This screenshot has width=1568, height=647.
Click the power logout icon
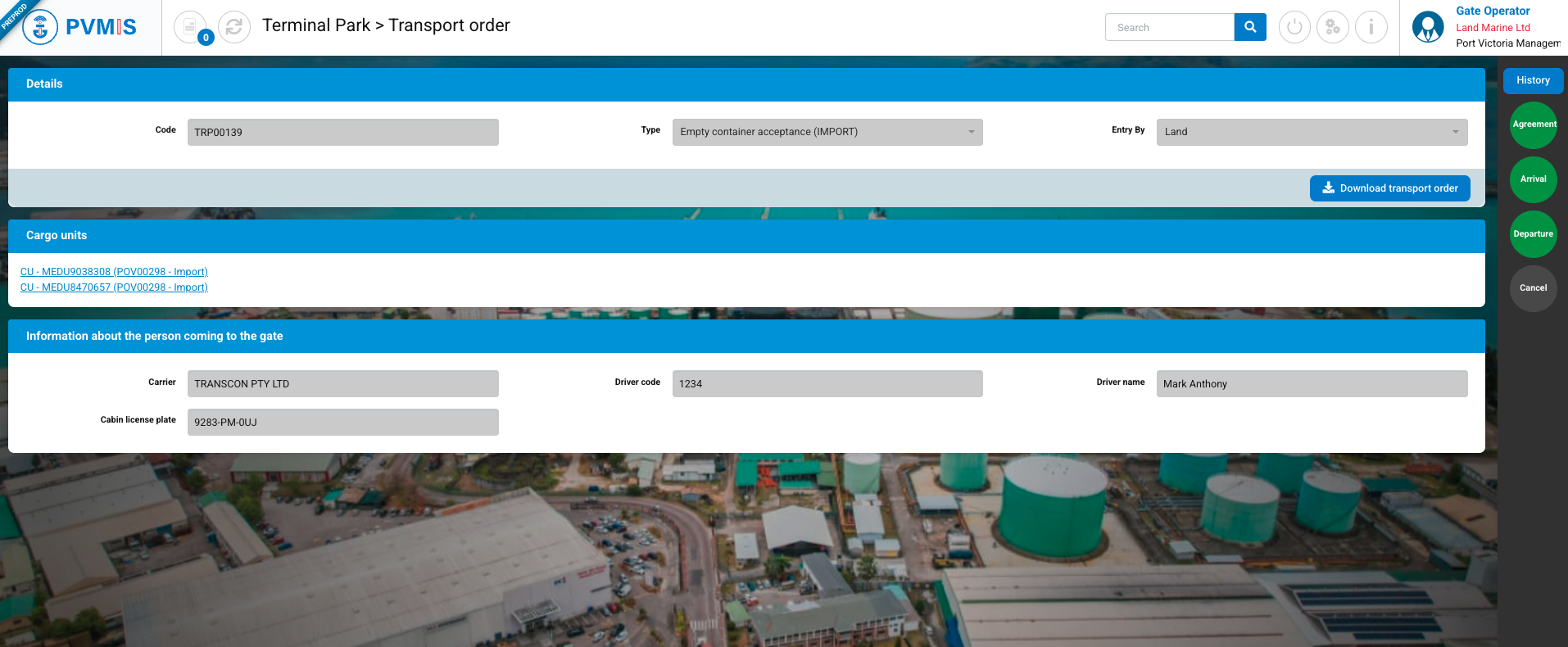pos(1294,27)
